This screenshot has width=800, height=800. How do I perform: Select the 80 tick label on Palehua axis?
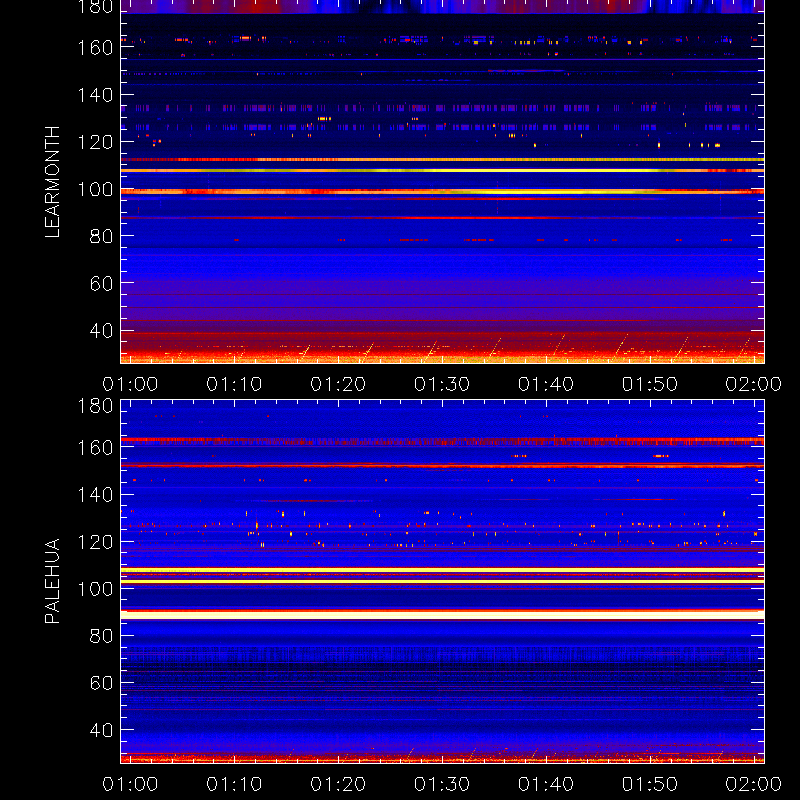coord(101,636)
